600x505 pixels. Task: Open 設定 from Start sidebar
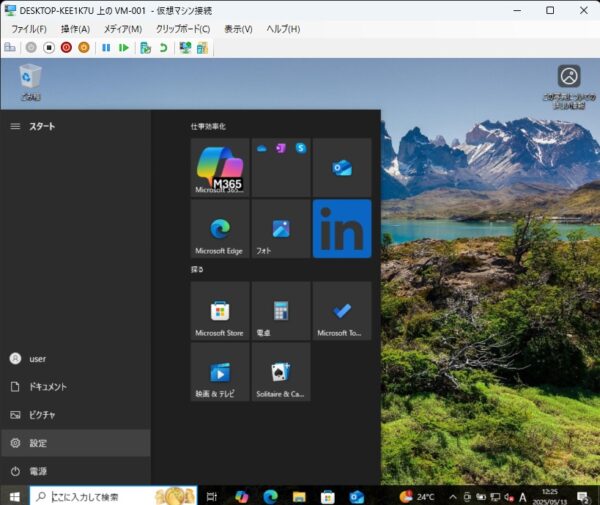pyautogui.click(x=76, y=443)
